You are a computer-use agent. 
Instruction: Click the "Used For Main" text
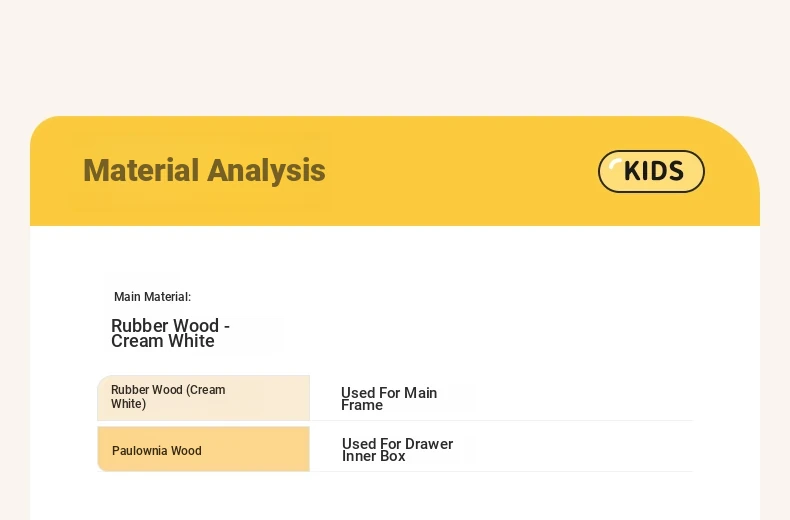tap(389, 393)
